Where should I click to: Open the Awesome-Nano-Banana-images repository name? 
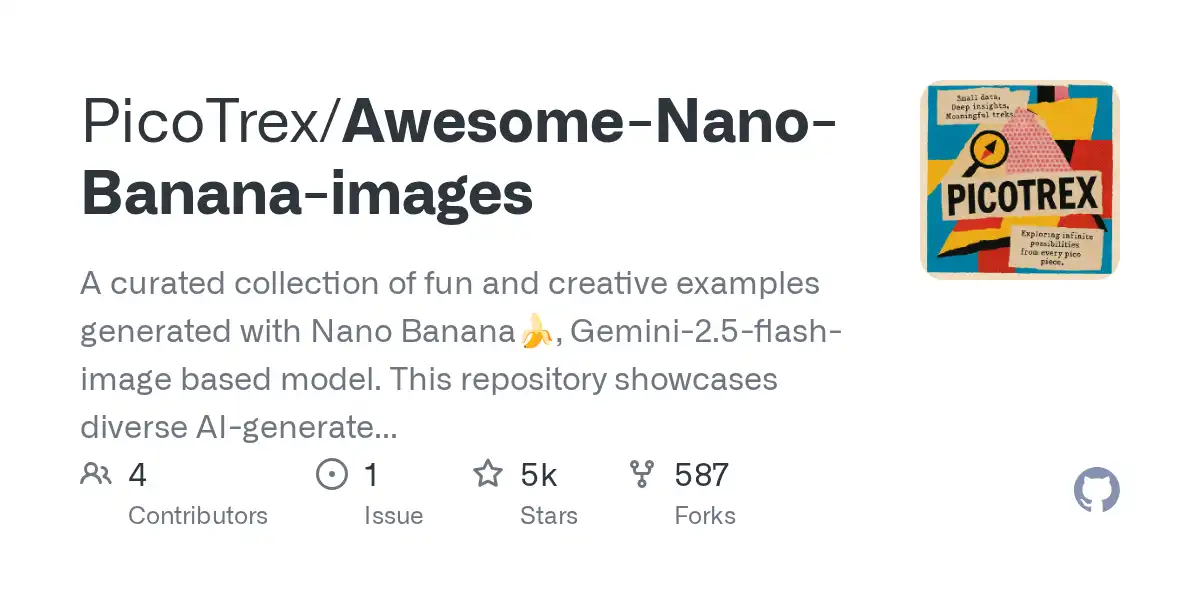coord(460,158)
